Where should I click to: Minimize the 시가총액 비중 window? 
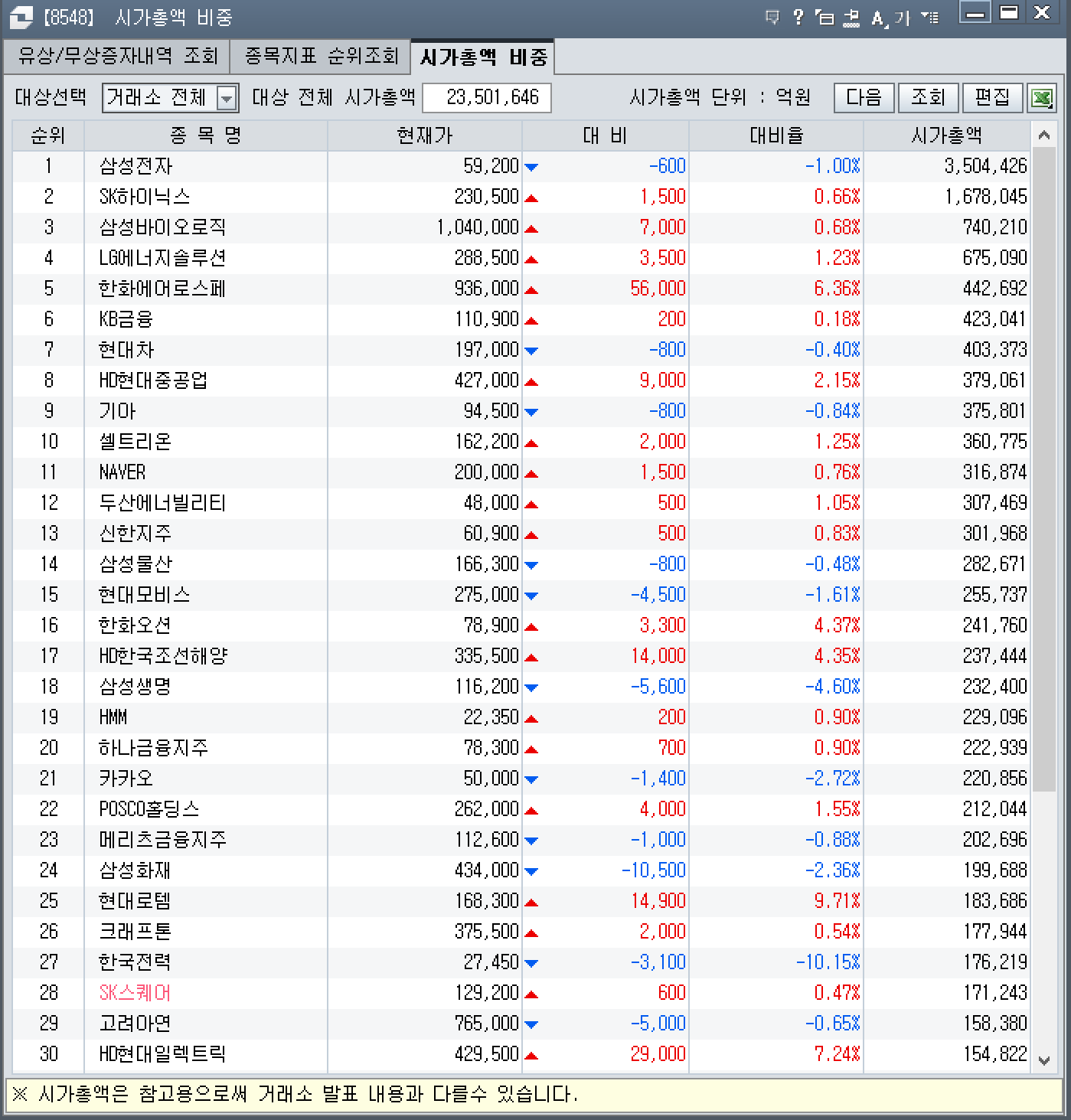(975, 12)
